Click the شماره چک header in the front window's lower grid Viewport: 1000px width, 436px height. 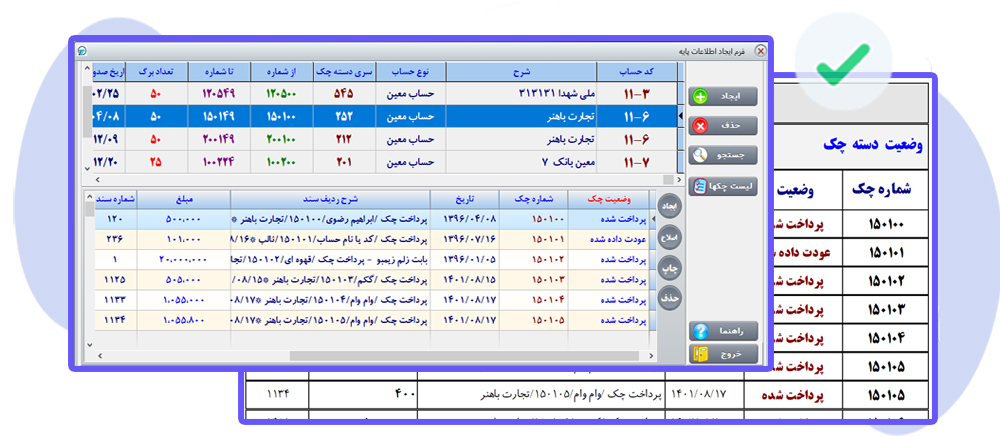click(x=533, y=200)
